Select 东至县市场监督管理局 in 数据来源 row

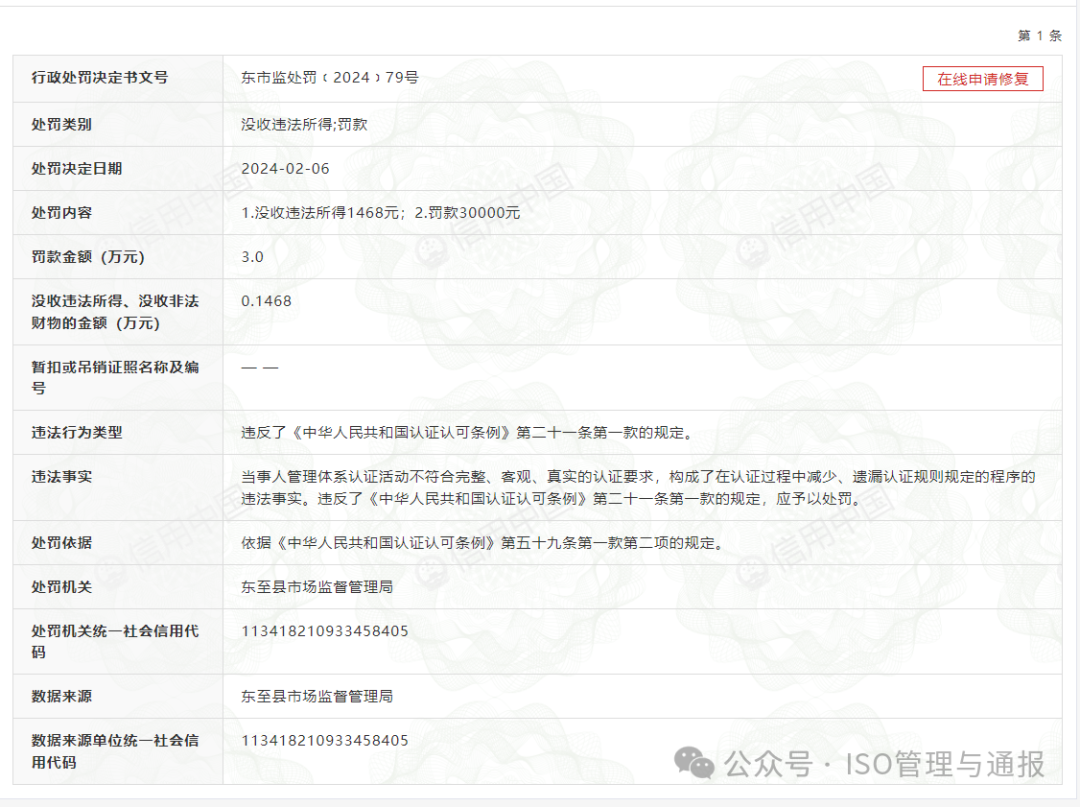tap(317, 696)
